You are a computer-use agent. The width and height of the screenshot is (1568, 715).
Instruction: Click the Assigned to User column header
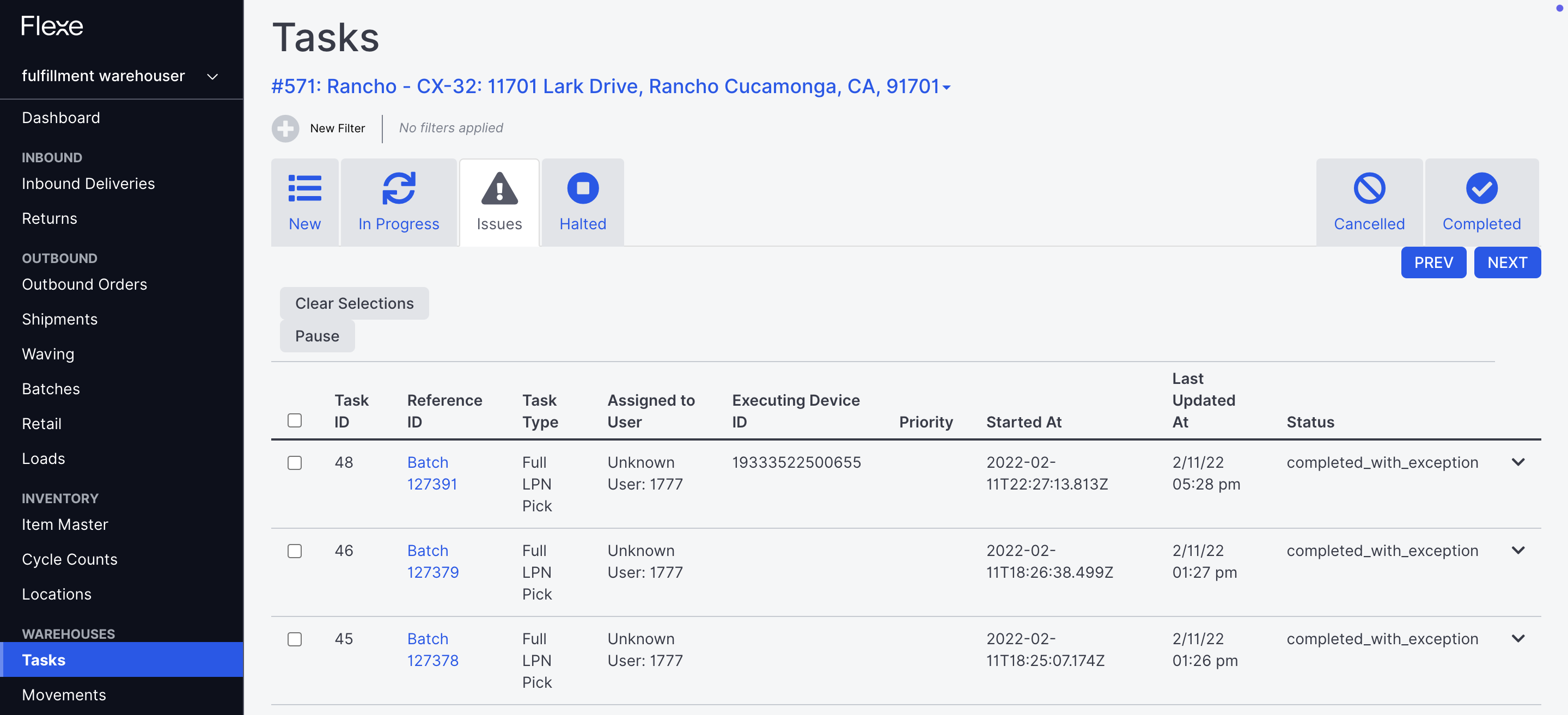651,411
